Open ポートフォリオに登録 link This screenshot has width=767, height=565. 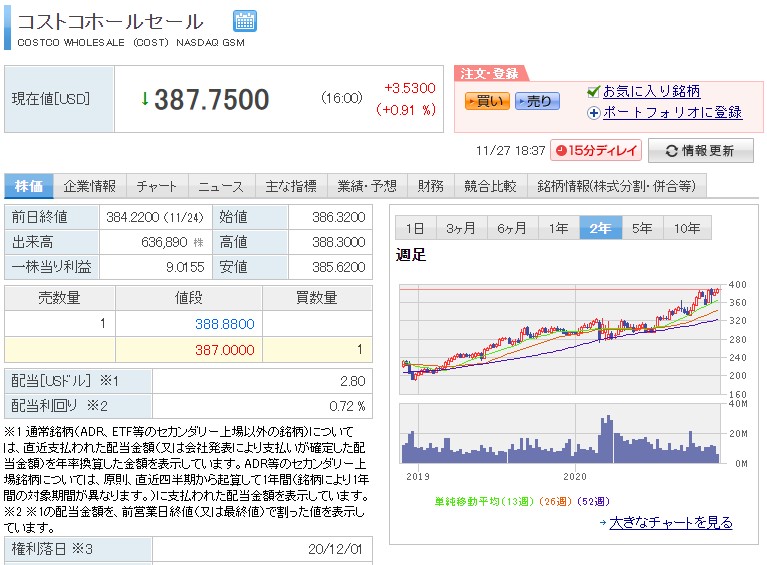pyautogui.click(x=673, y=113)
